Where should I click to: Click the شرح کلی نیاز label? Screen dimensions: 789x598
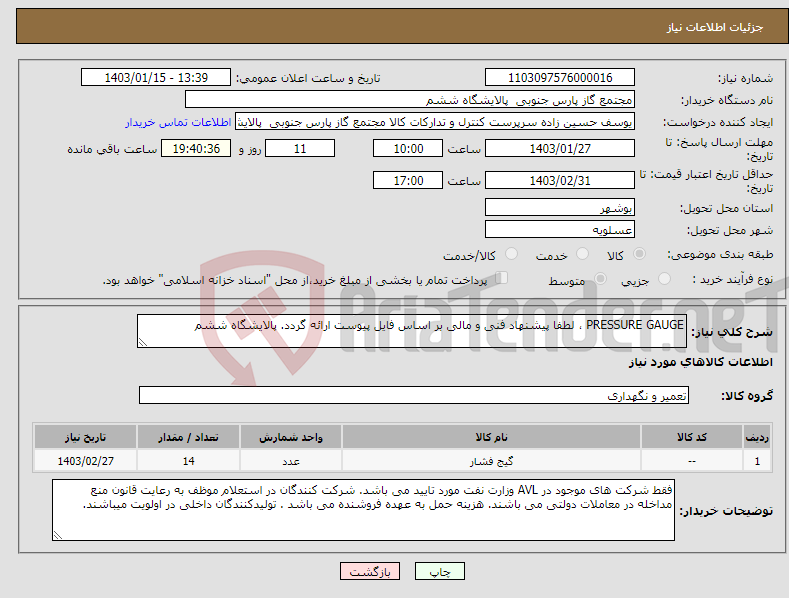(x=732, y=332)
